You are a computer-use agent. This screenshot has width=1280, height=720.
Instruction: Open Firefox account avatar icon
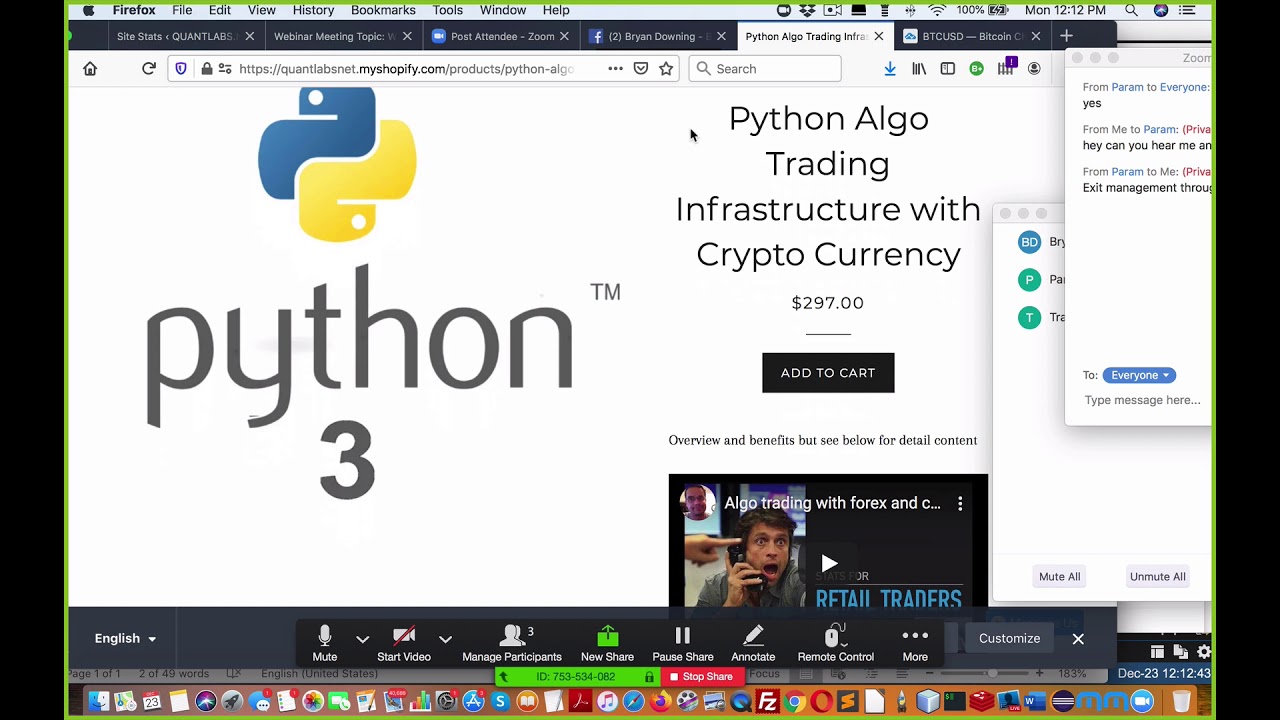(x=1034, y=69)
